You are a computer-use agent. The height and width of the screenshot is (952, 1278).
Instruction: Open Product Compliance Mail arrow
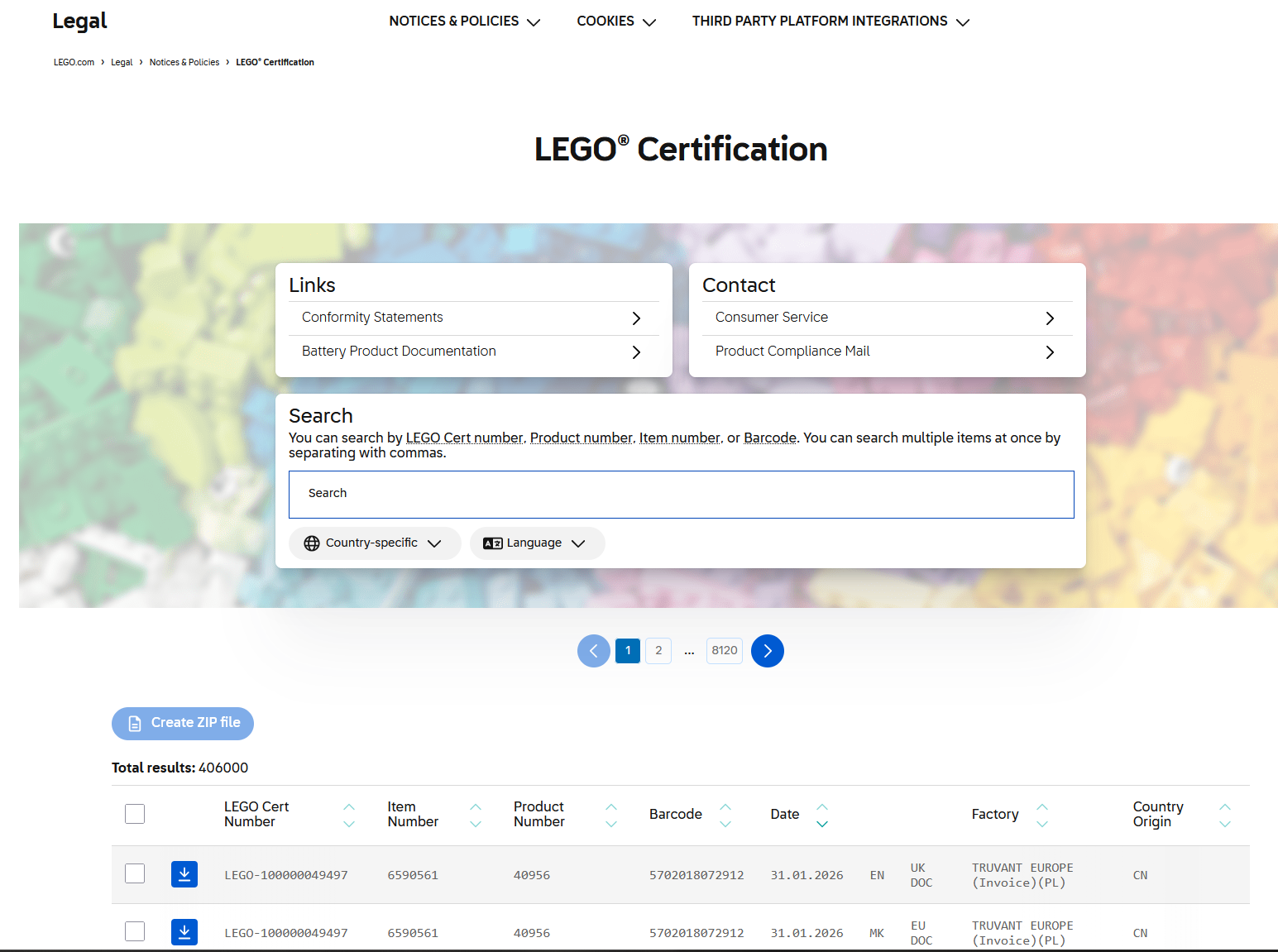[x=1050, y=352]
